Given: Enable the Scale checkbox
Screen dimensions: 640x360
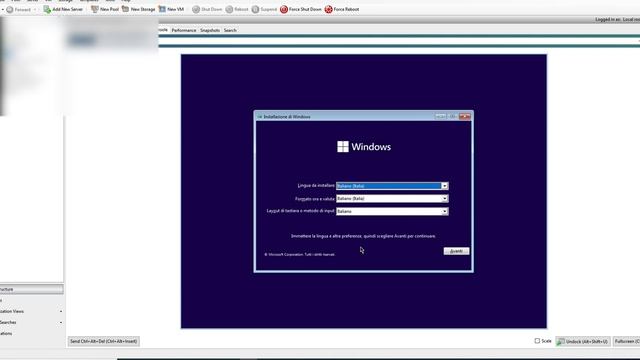Looking at the screenshot, I should pos(537,341).
